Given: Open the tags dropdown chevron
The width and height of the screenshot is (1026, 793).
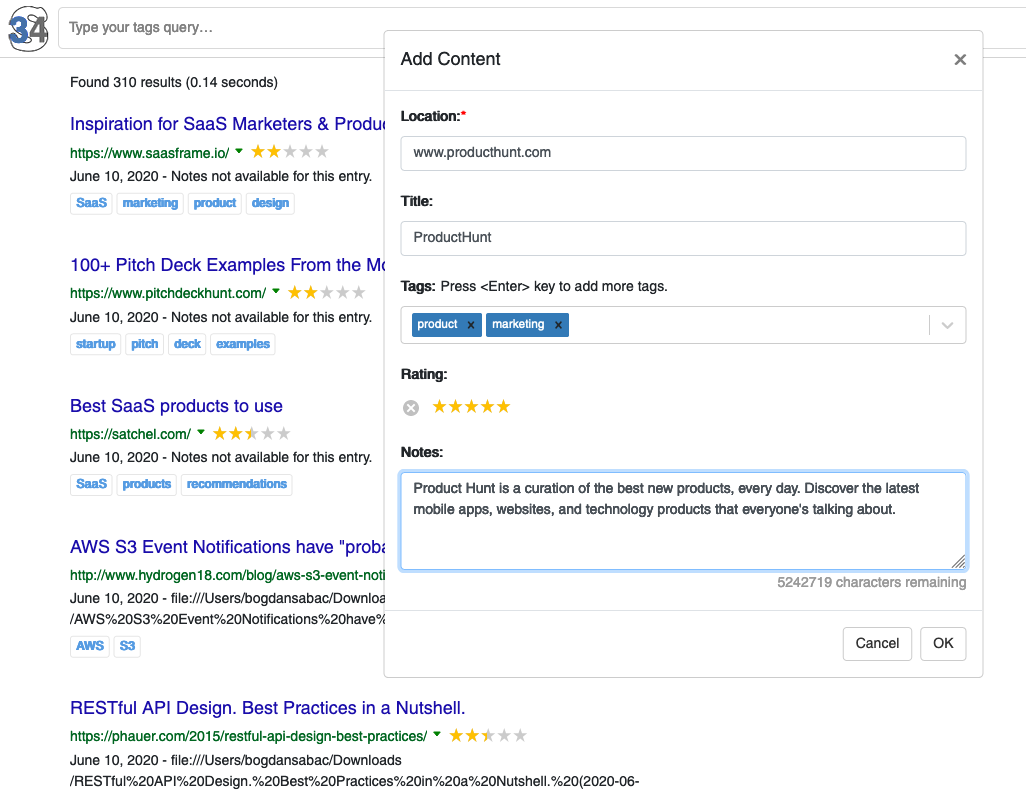Looking at the screenshot, I should (x=947, y=325).
